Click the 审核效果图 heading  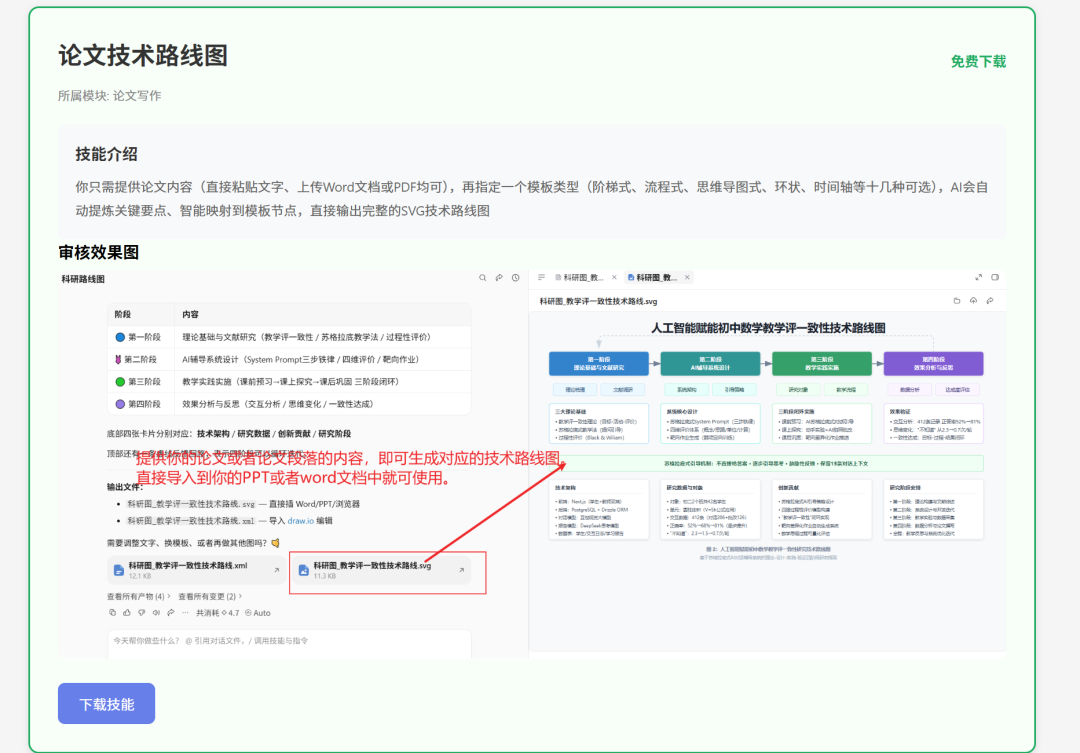click(x=98, y=253)
